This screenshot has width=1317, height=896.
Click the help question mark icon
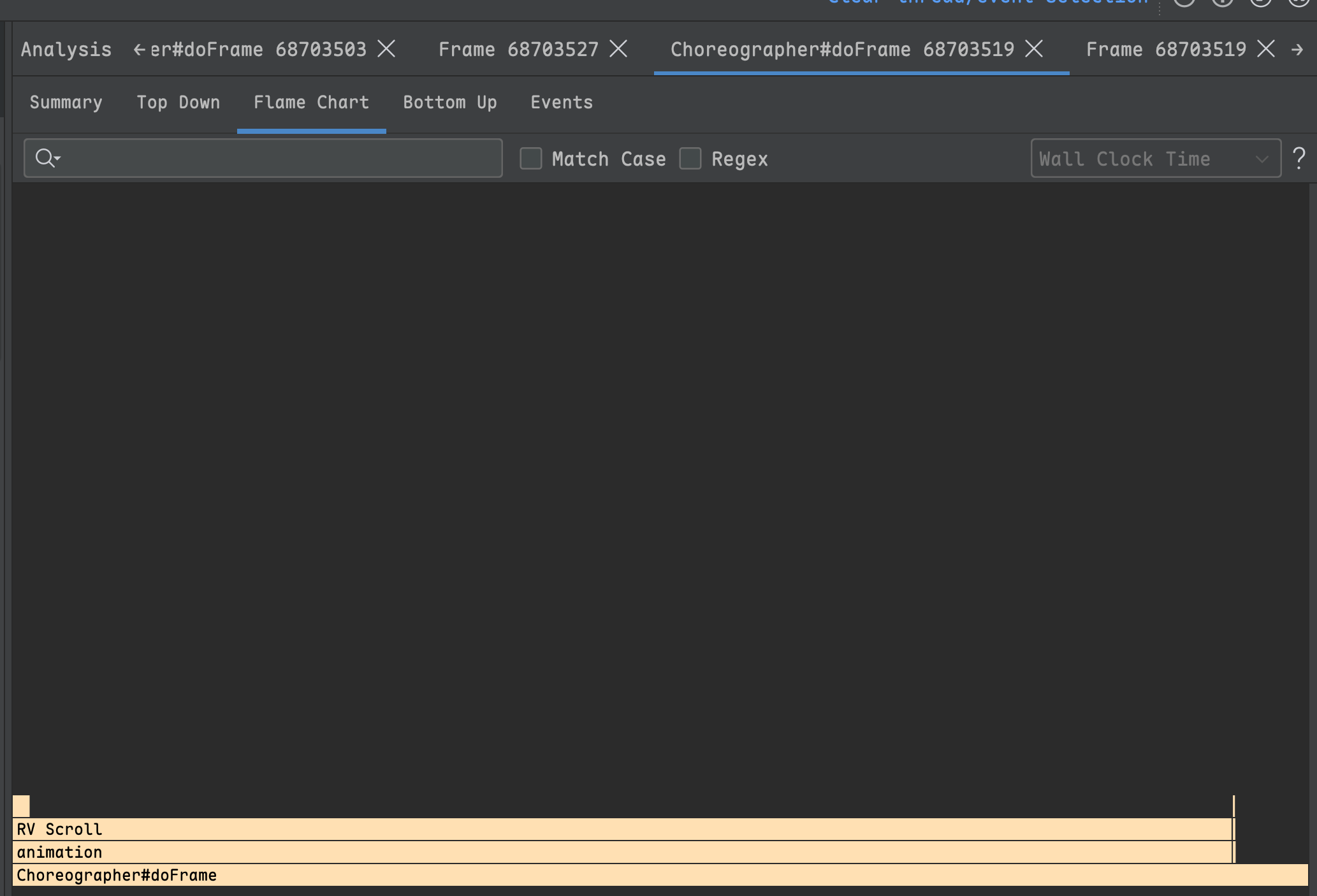click(1299, 158)
